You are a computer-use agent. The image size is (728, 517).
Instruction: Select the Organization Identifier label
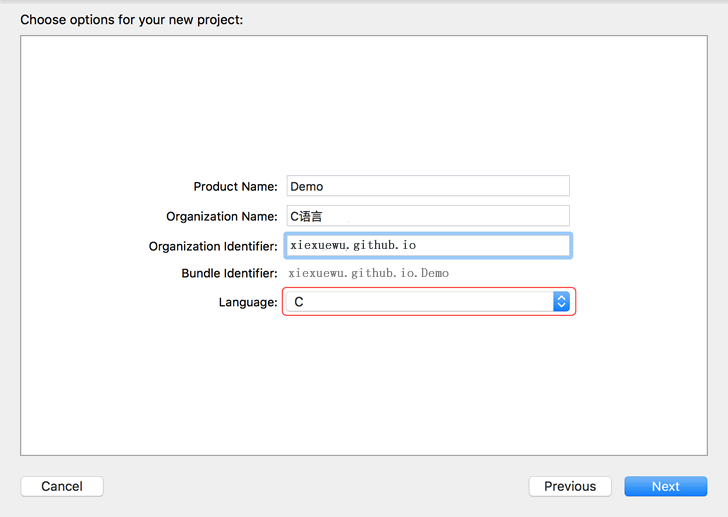pos(213,246)
